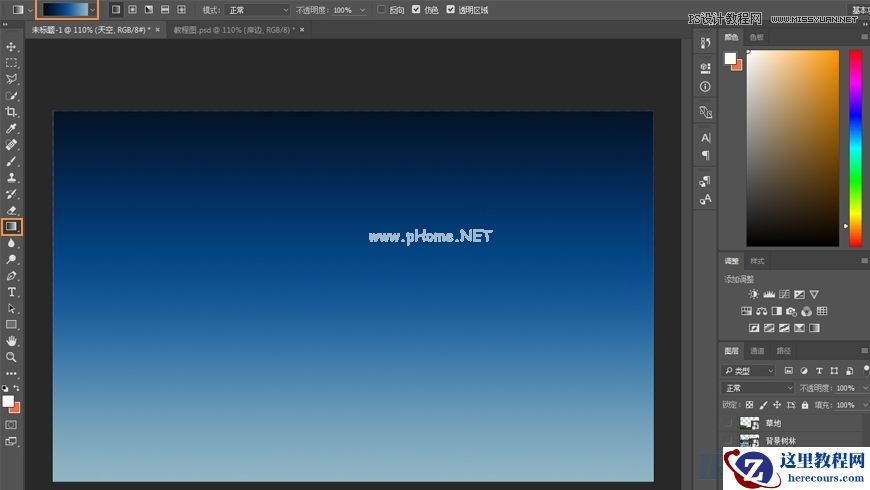Open layer 填充 fill value arrow
The height and width of the screenshot is (490, 870).
point(865,405)
